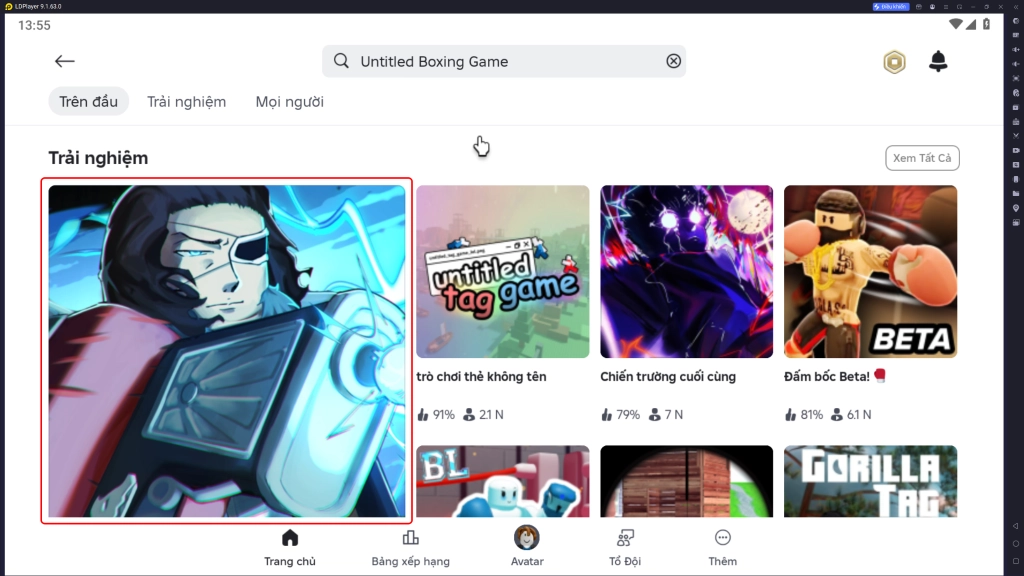Click Android back triangle in sidebar

click(1016, 526)
